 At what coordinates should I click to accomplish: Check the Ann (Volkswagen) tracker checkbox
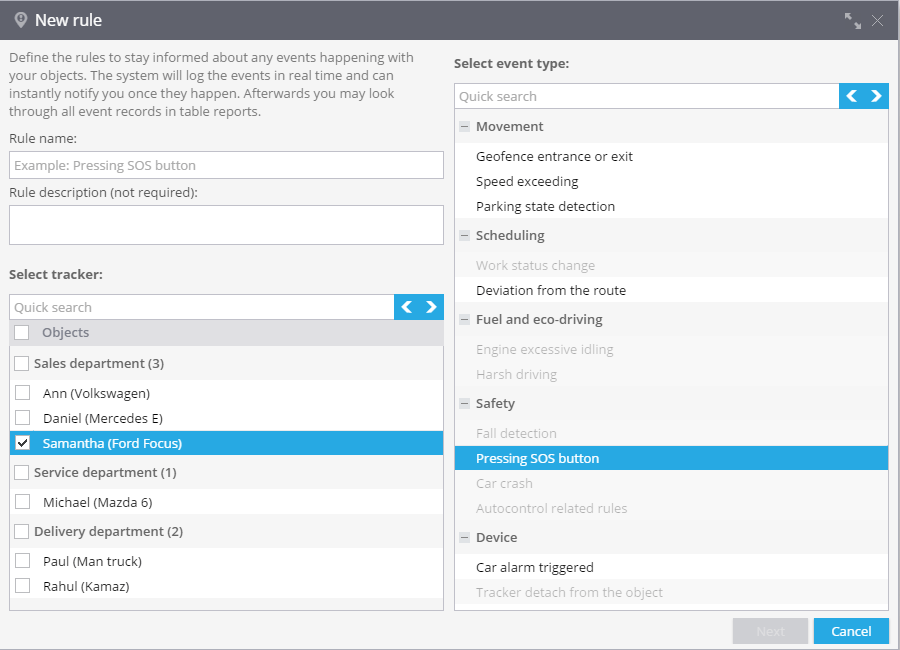click(x=22, y=393)
